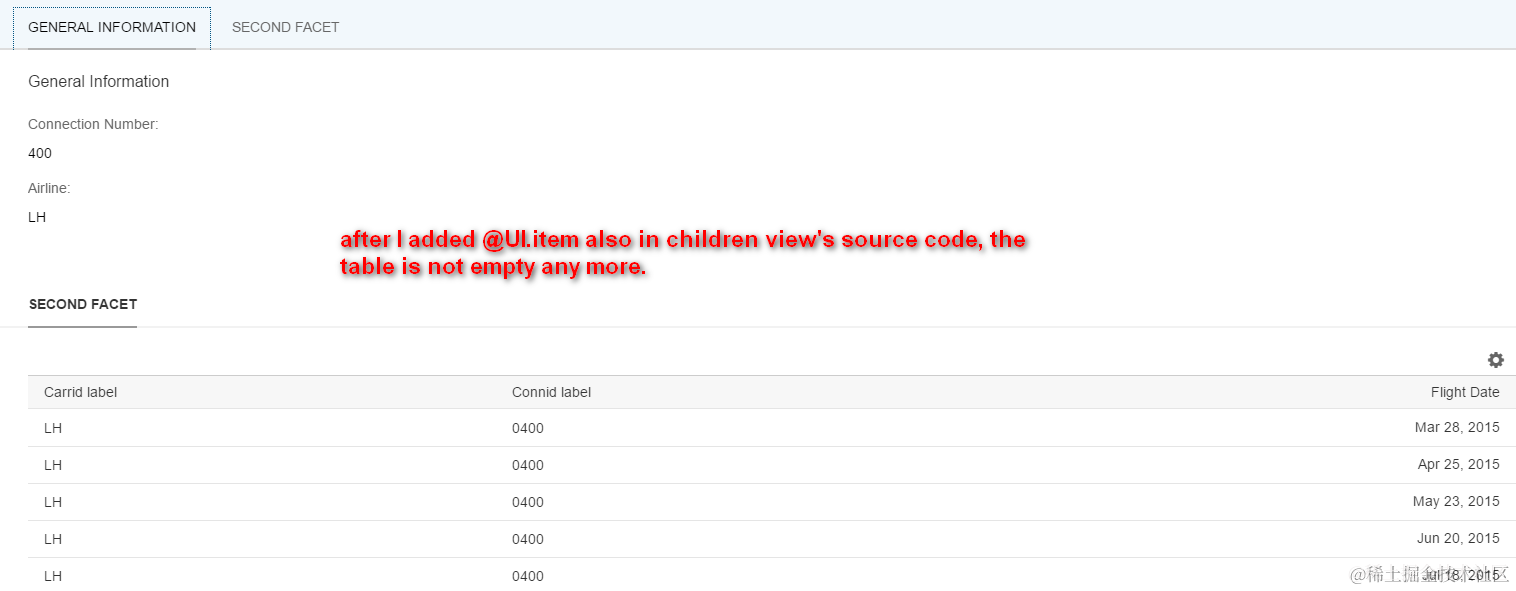Click LH in the May 23, 2015 row
This screenshot has height=591, width=1516.
(x=53, y=502)
